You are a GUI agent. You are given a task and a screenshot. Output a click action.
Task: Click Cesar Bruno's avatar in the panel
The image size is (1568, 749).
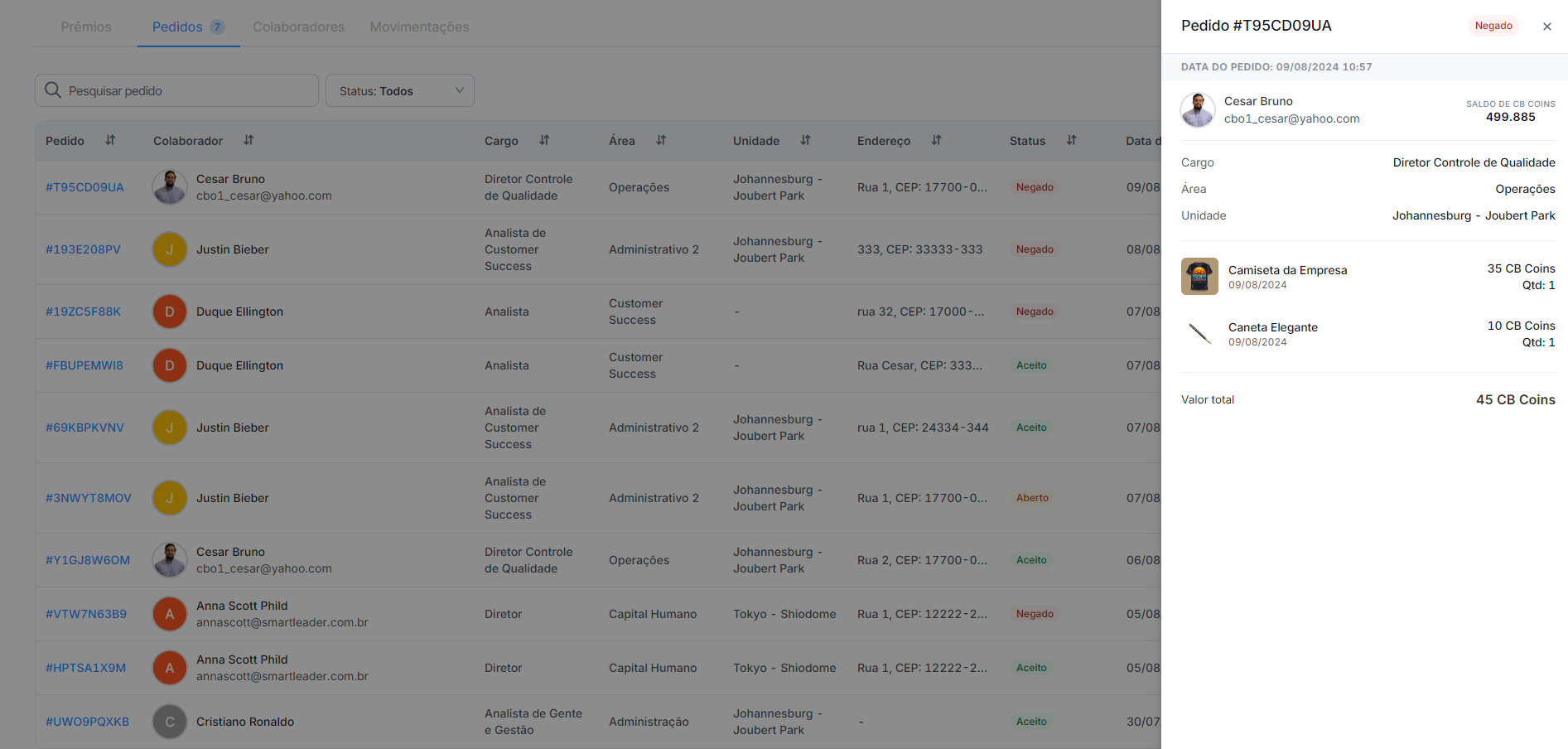[1198, 110]
